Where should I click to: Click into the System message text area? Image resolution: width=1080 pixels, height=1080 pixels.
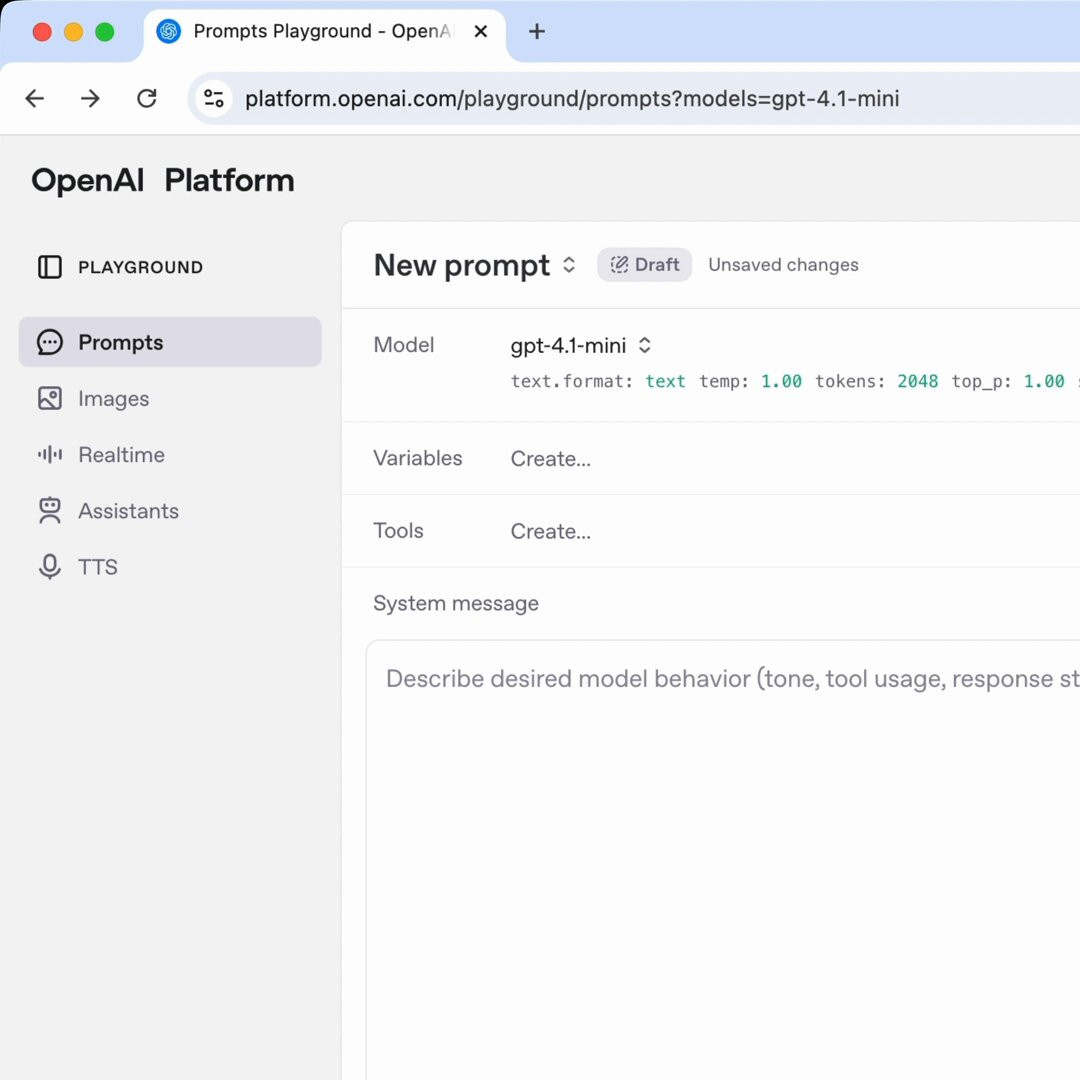[x=720, y=850]
